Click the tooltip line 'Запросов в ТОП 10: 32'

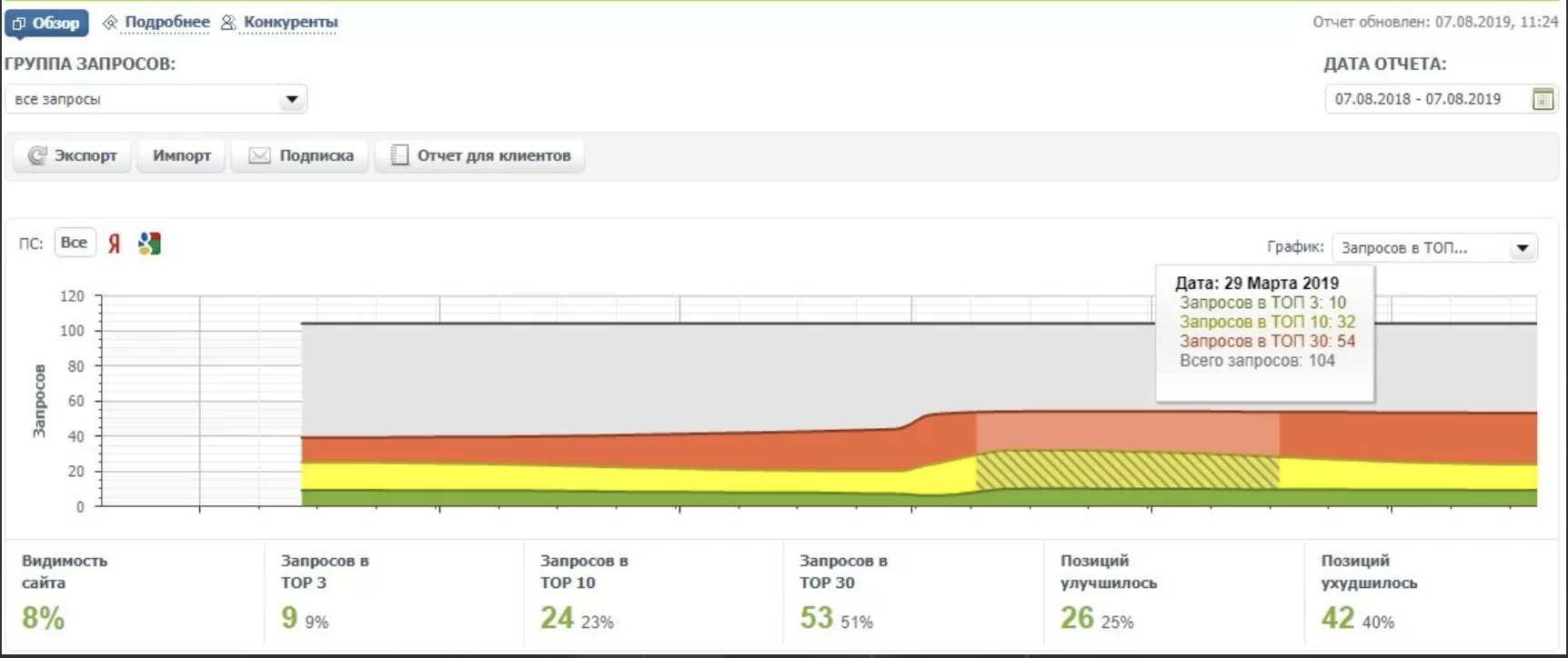1267,322
